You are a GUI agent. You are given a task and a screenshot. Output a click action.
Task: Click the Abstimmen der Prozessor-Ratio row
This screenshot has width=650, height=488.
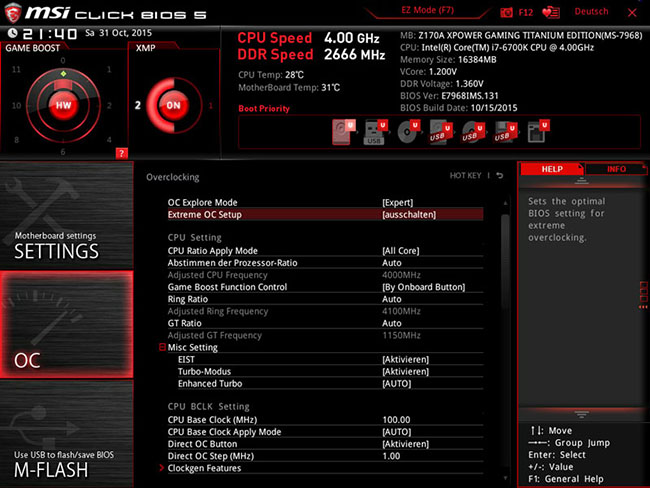pos(325,263)
